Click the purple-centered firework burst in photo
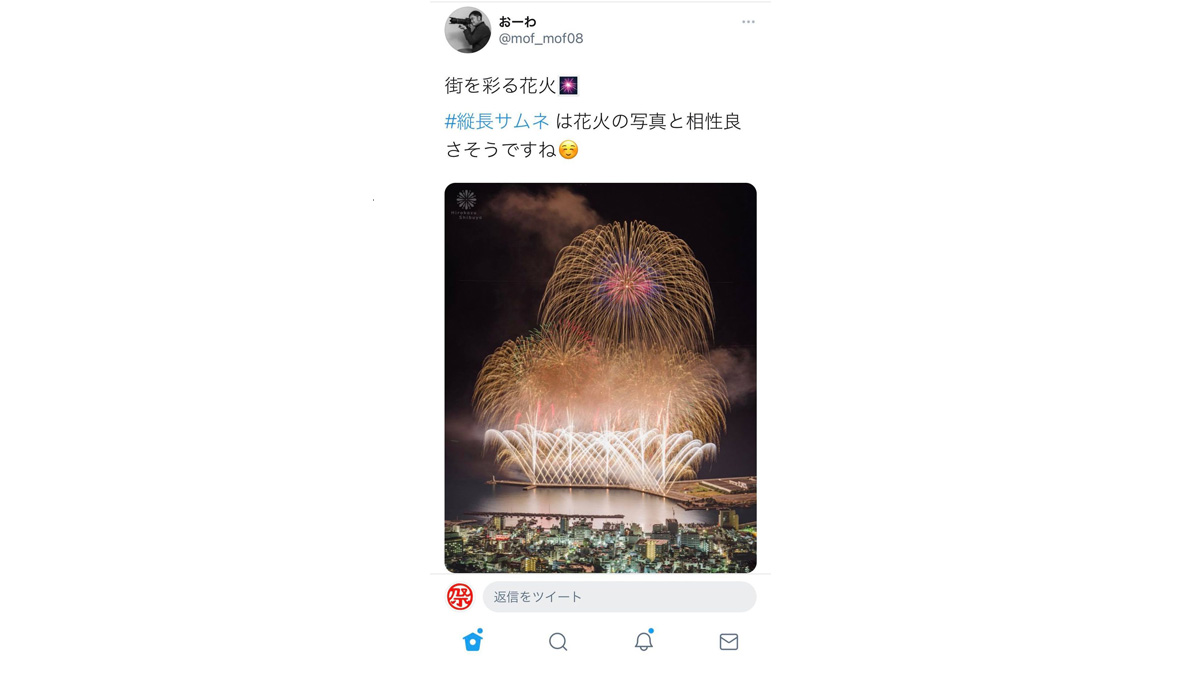This screenshot has height=675, width=1200. pos(627,285)
